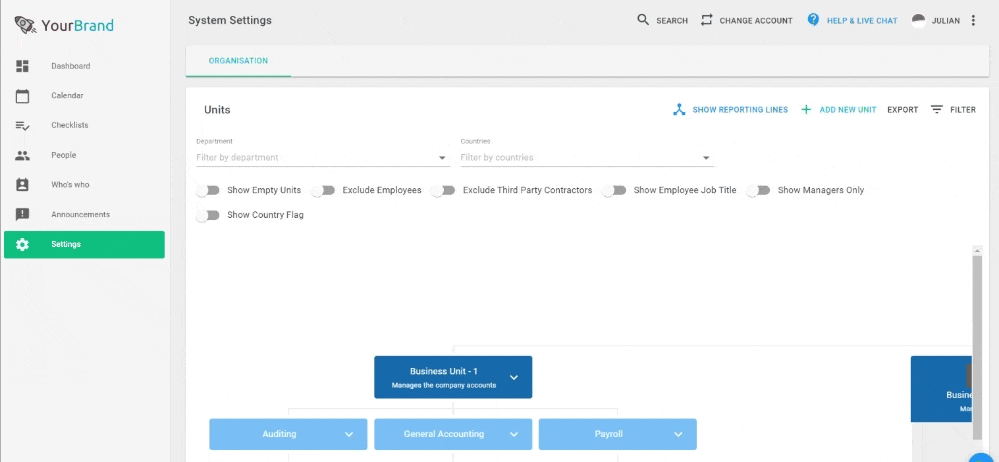The height and width of the screenshot is (462, 999).
Task: Toggle Exclude Employees switch
Action: (323, 190)
